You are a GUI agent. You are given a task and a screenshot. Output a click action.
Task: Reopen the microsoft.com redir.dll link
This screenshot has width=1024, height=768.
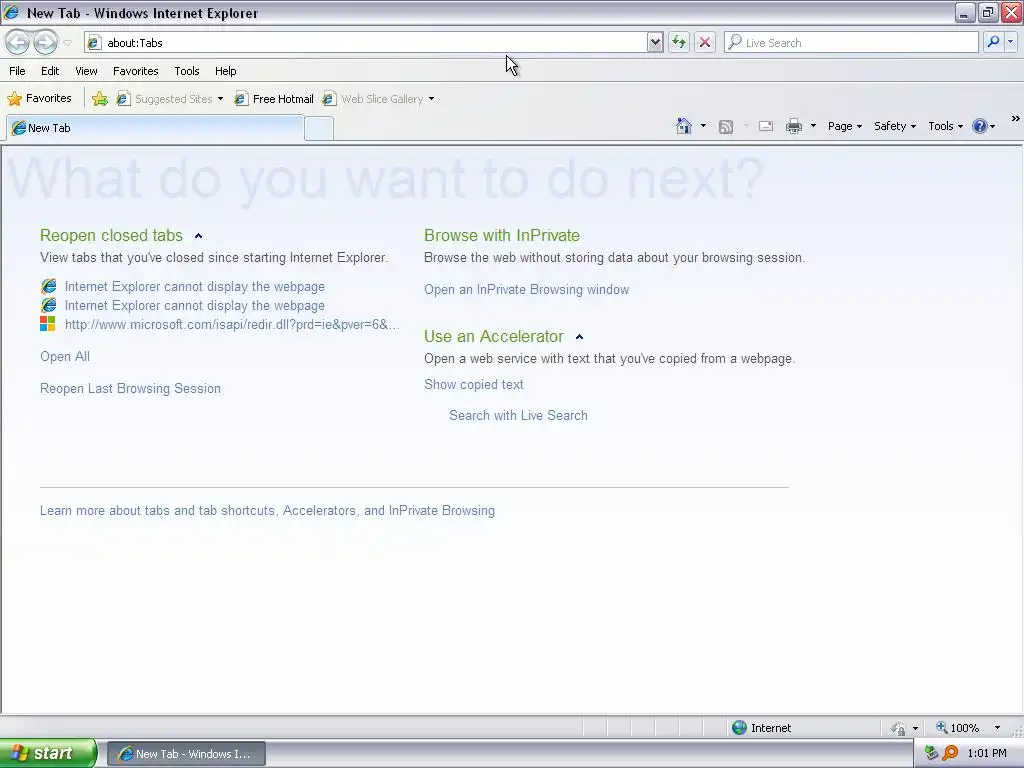pyautogui.click(x=232, y=325)
